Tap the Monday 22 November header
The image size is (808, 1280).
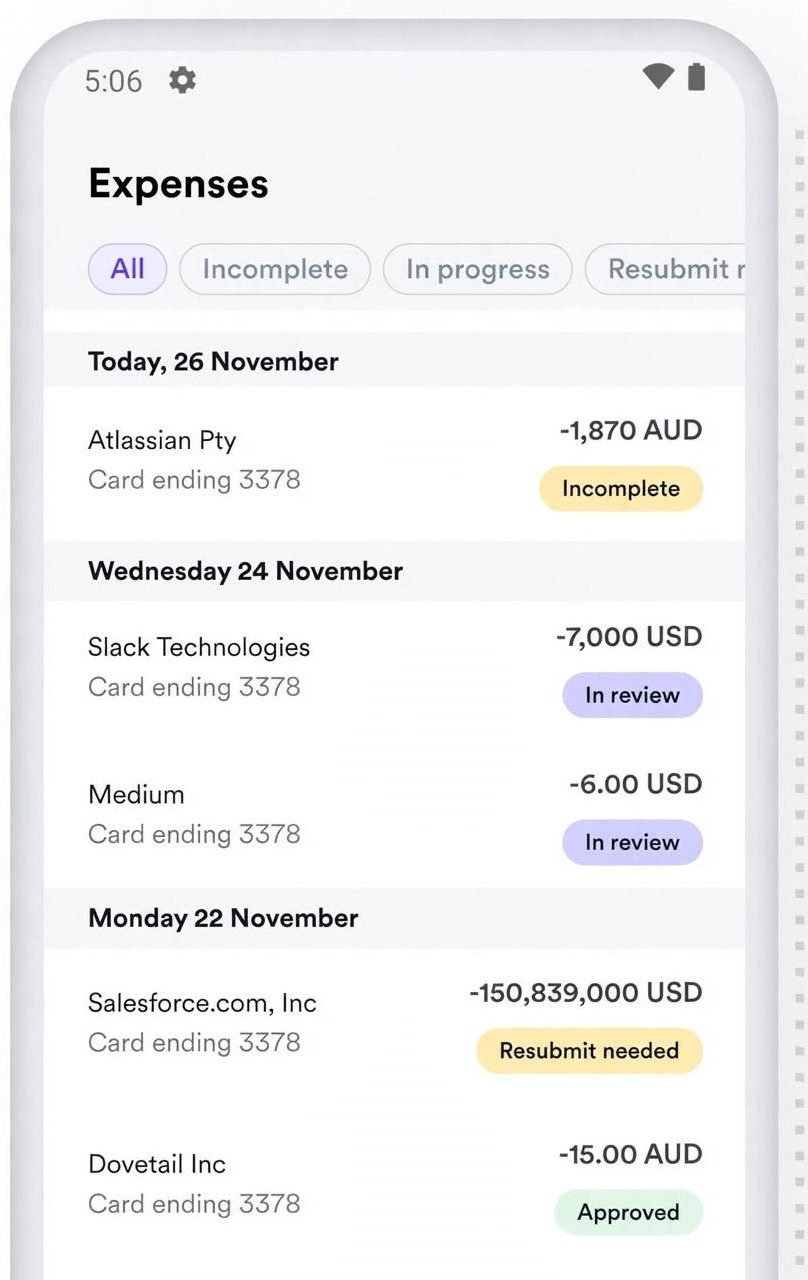click(x=223, y=918)
